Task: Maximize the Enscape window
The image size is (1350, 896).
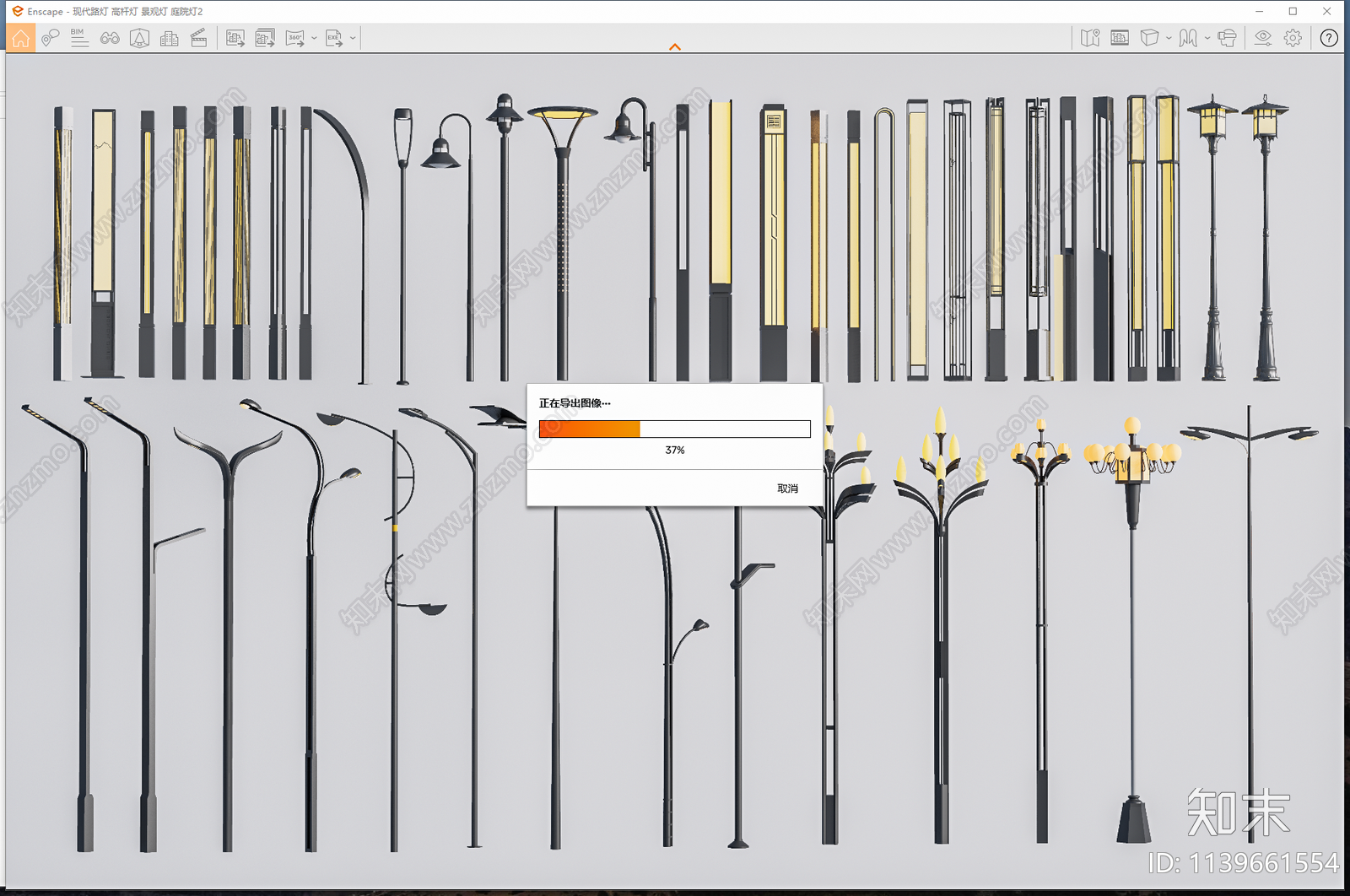Action: click(x=1293, y=12)
